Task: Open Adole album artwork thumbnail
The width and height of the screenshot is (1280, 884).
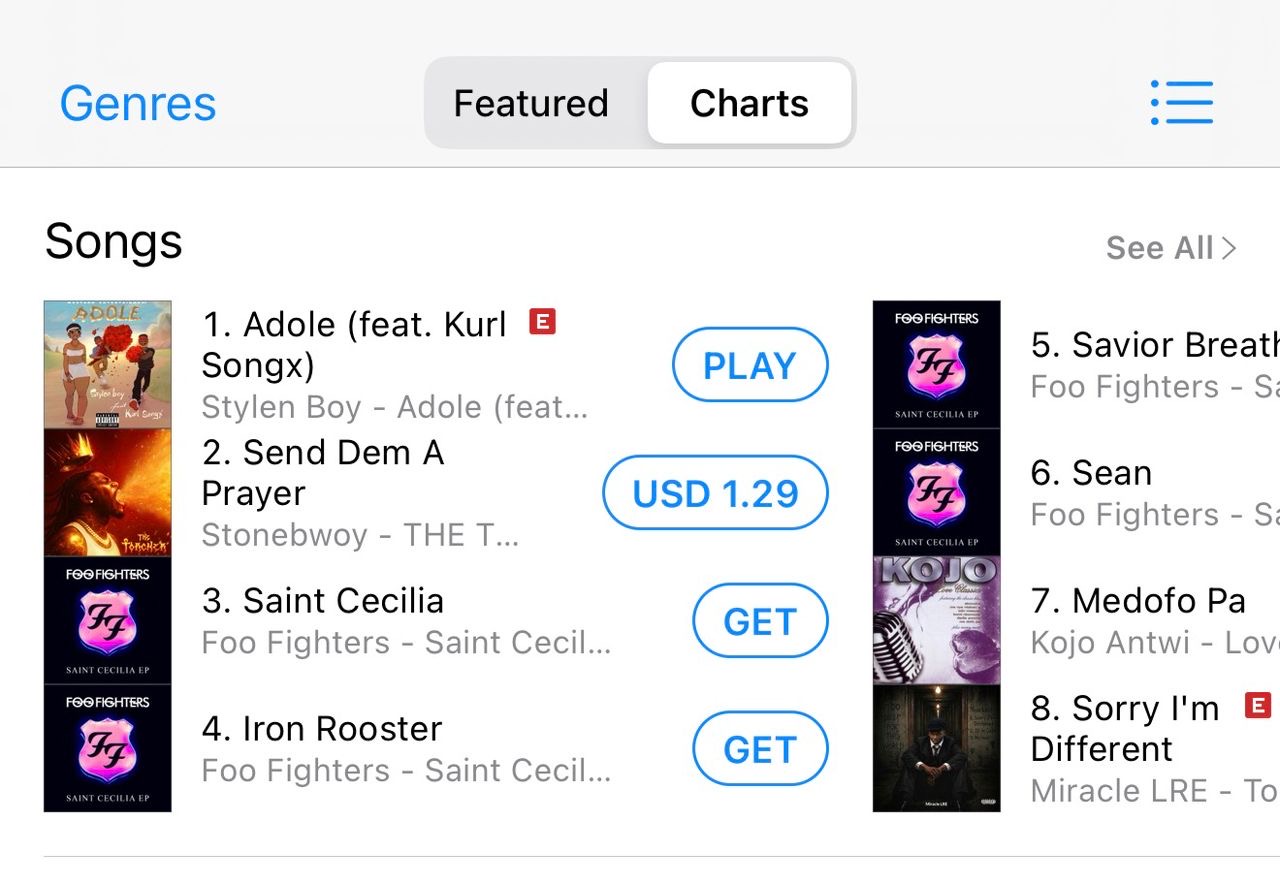Action: pos(108,364)
